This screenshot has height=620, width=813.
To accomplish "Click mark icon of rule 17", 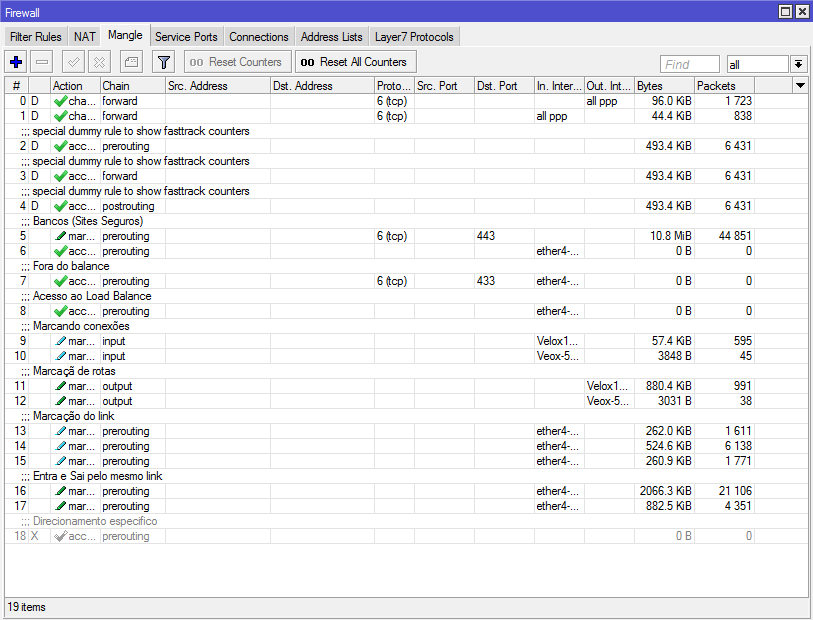I will click(x=60, y=506).
